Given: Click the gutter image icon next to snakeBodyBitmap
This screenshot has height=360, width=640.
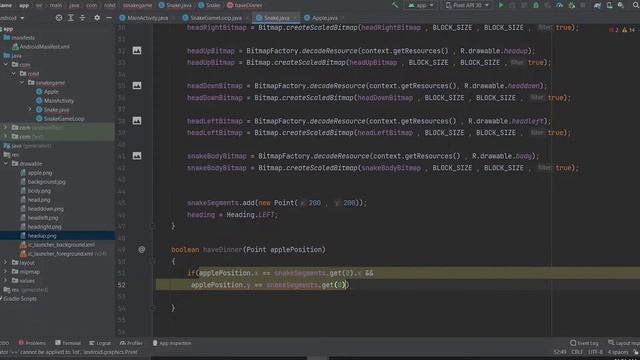Looking at the screenshot, I should [137, 156].
